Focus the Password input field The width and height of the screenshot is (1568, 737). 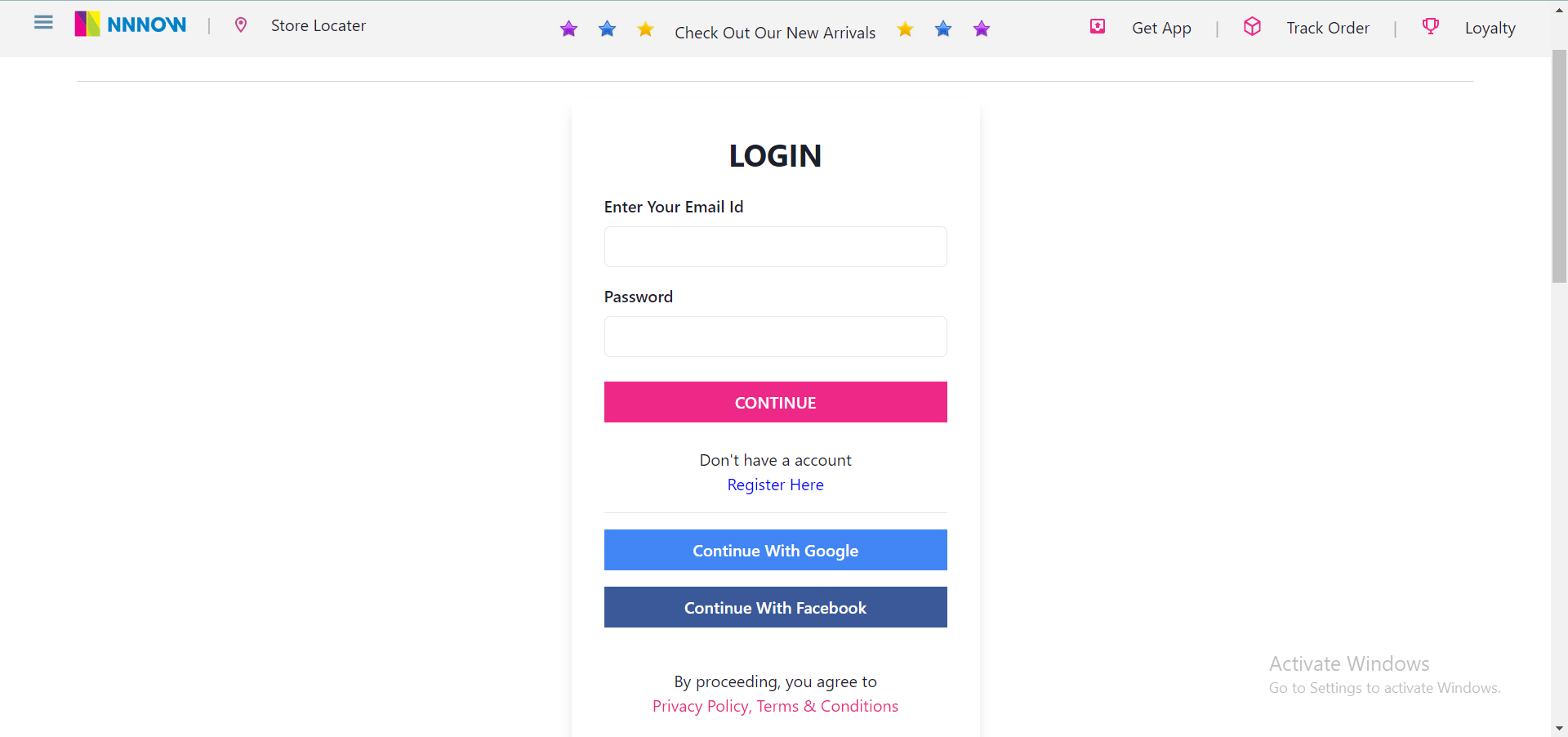click(775, 336)
